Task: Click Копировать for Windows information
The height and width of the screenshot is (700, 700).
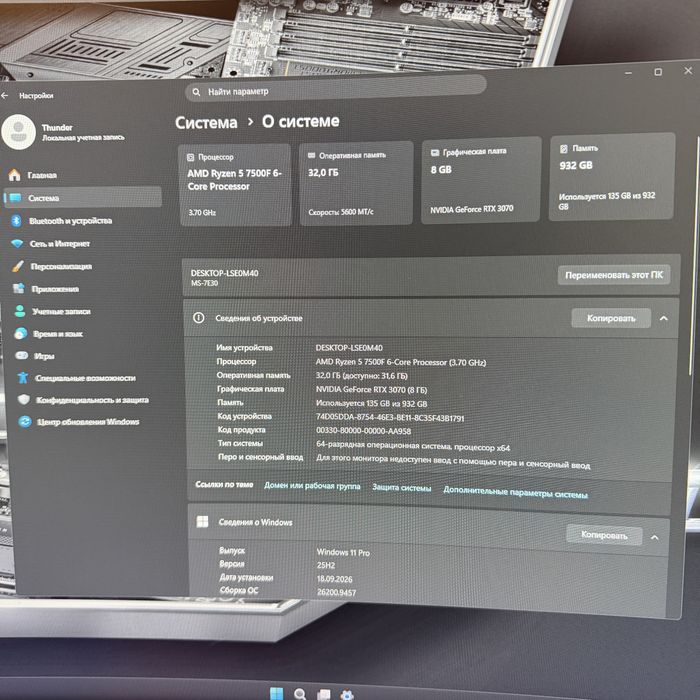Action: (604, 535)
